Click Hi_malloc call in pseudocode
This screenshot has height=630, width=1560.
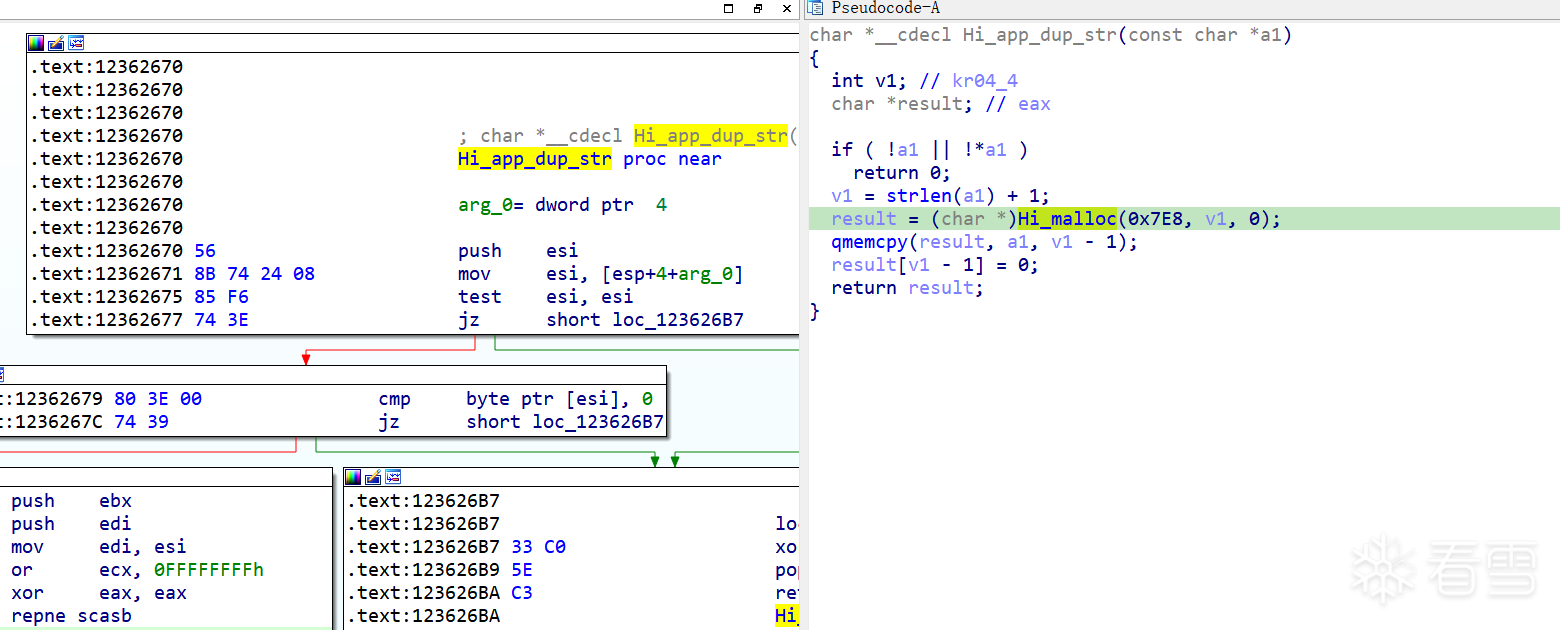(1067, 219)
